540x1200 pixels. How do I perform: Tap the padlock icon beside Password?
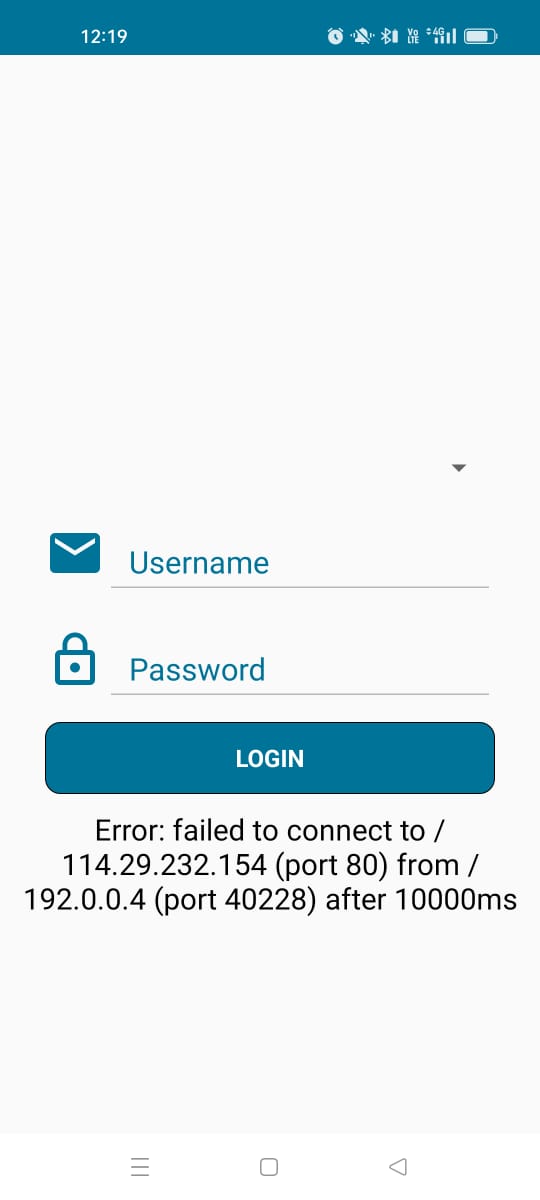75,659
